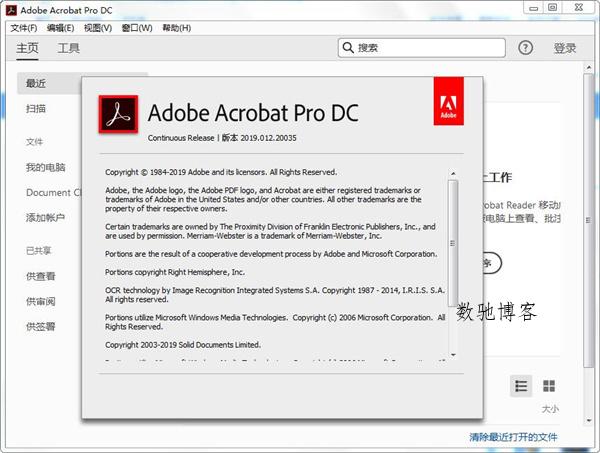Select 最近 in the sidebar
This screenshot has width=600, height=453.
[x=50, y=83]
